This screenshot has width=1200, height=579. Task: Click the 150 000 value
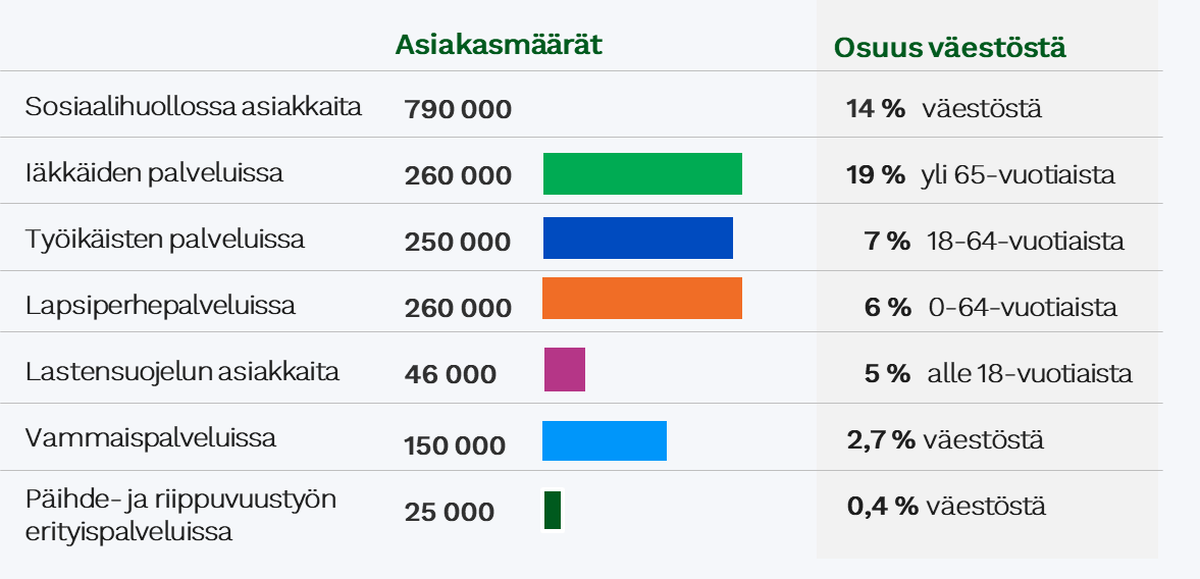pos(455,446)
